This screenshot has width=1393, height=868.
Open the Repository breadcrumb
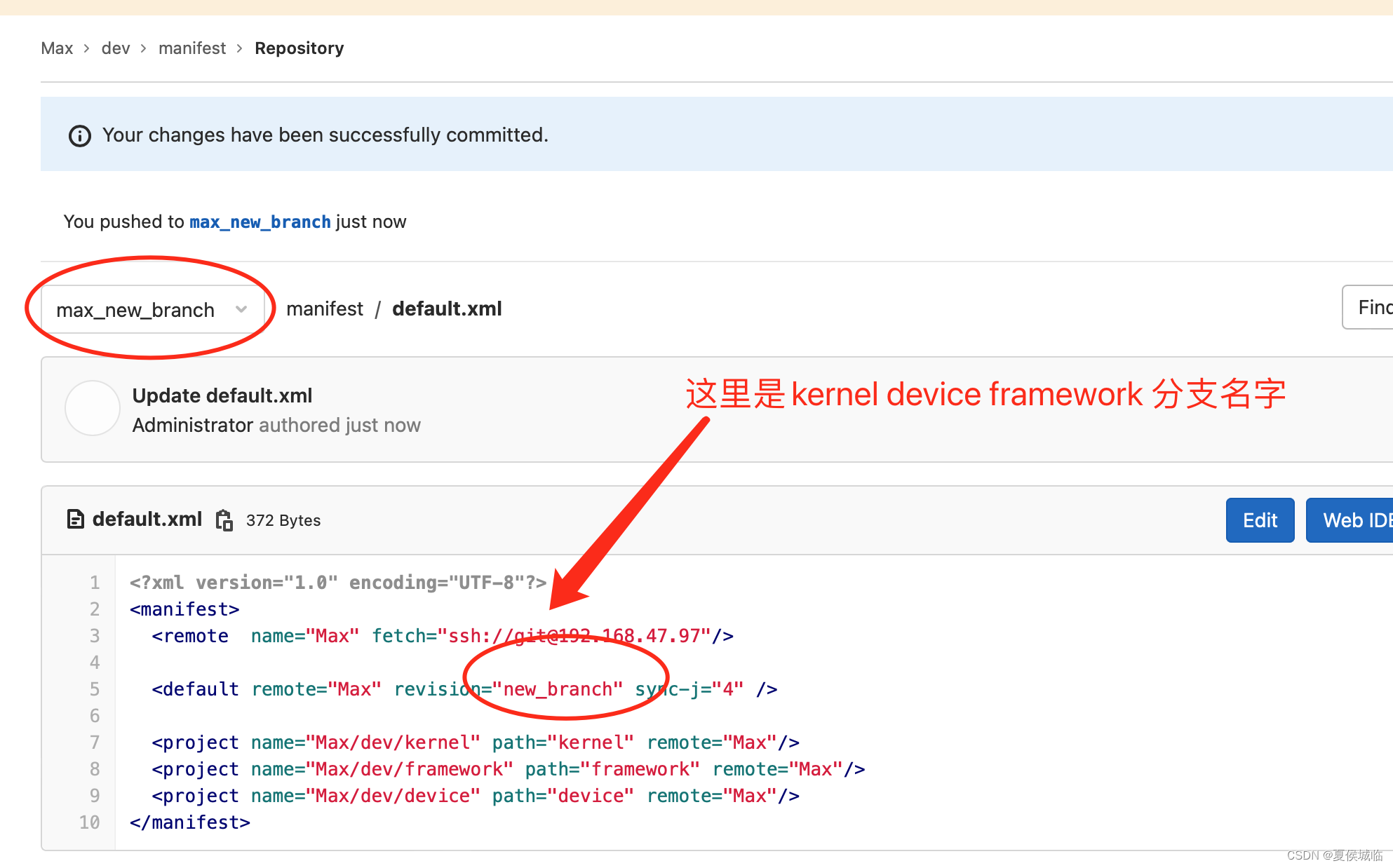click(x=300, y=48)
